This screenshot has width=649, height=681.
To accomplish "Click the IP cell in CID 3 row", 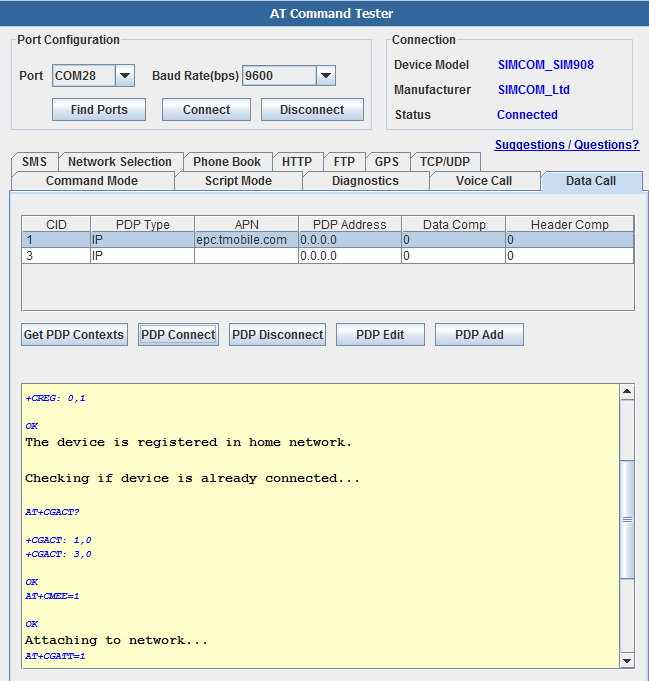I will click(142, 256).
